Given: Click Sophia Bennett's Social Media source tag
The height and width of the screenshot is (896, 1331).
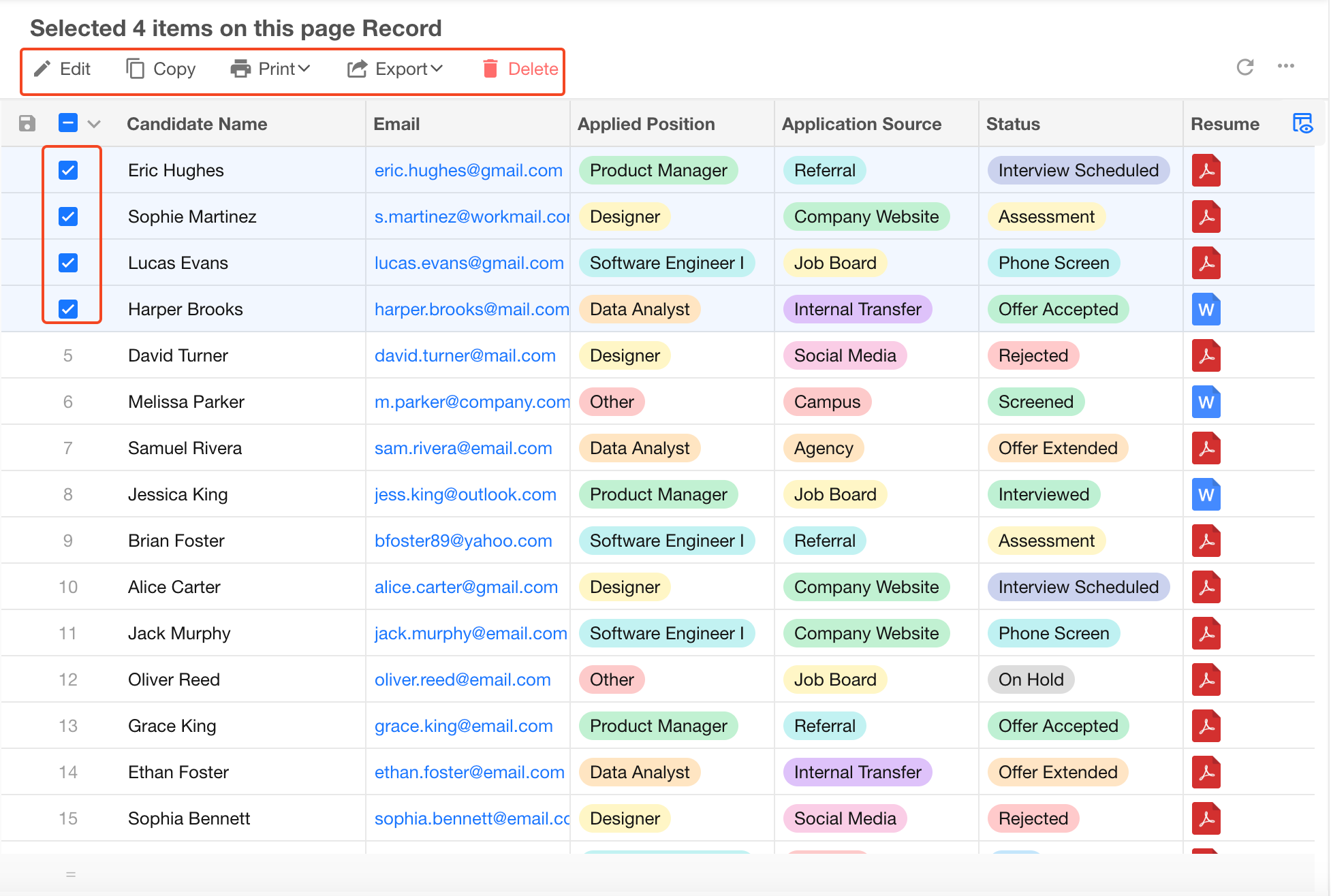Looking at the screenshot, I should pos(845,818).
